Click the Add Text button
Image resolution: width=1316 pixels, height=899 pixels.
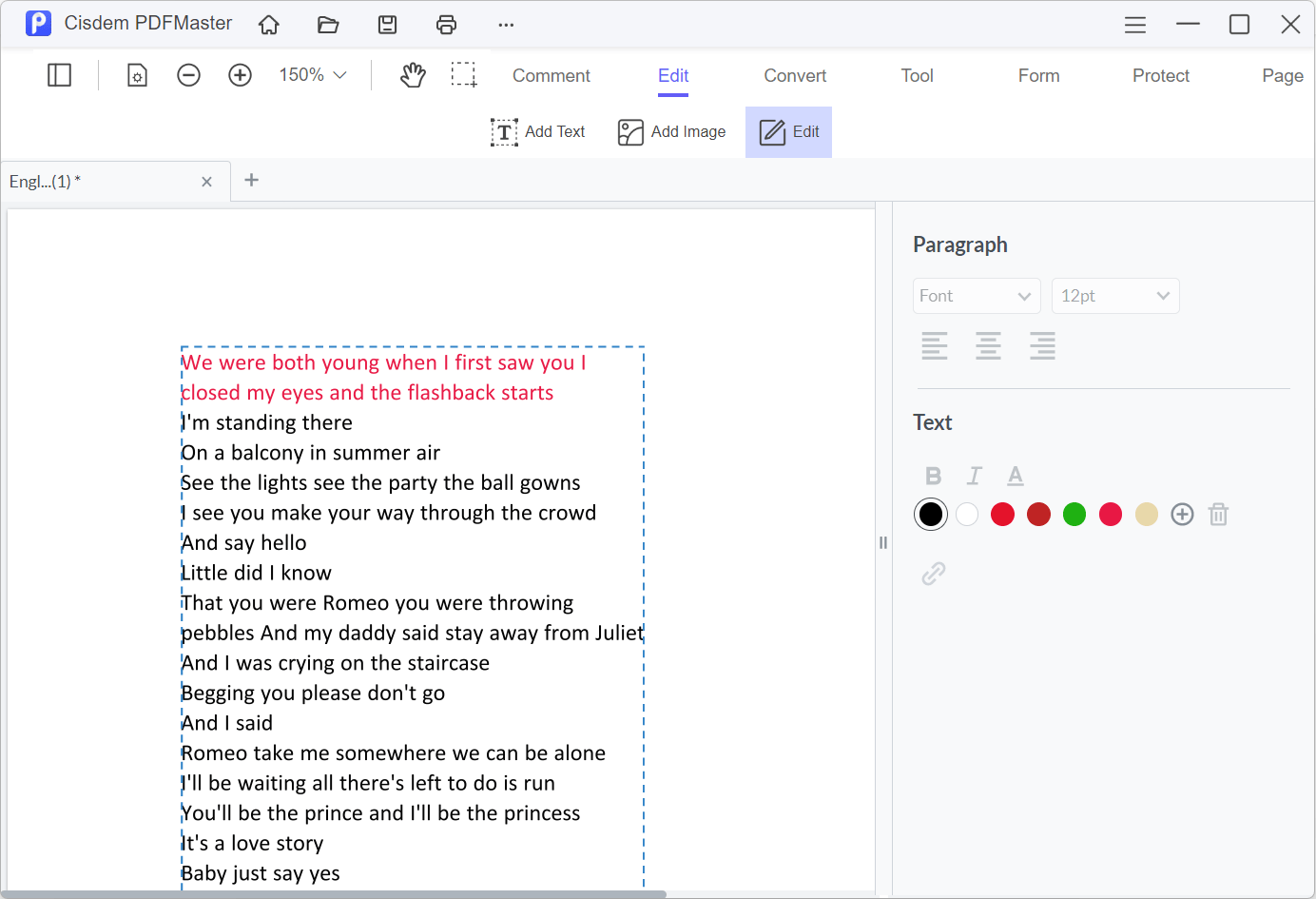(538, 132)
